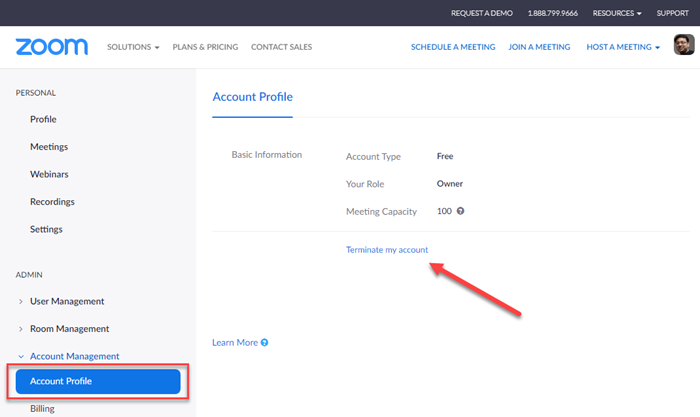This screenshot has height=417, width=700.
Task: Click Join a Meeting link
Action: (x=539, y=47)
